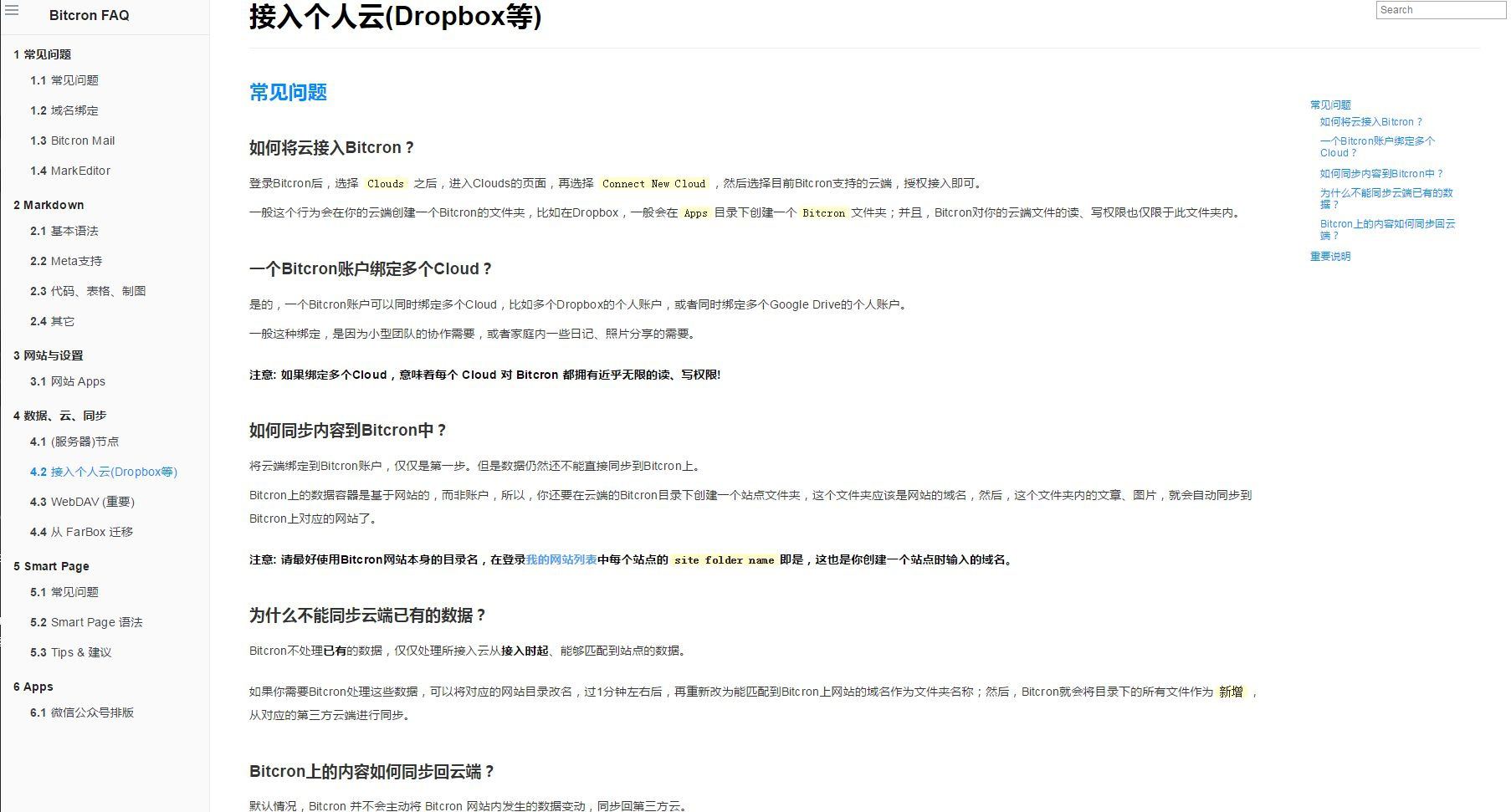Jump to outline link Bitcron上的内容如何同步回云端？

(1387, 230)
